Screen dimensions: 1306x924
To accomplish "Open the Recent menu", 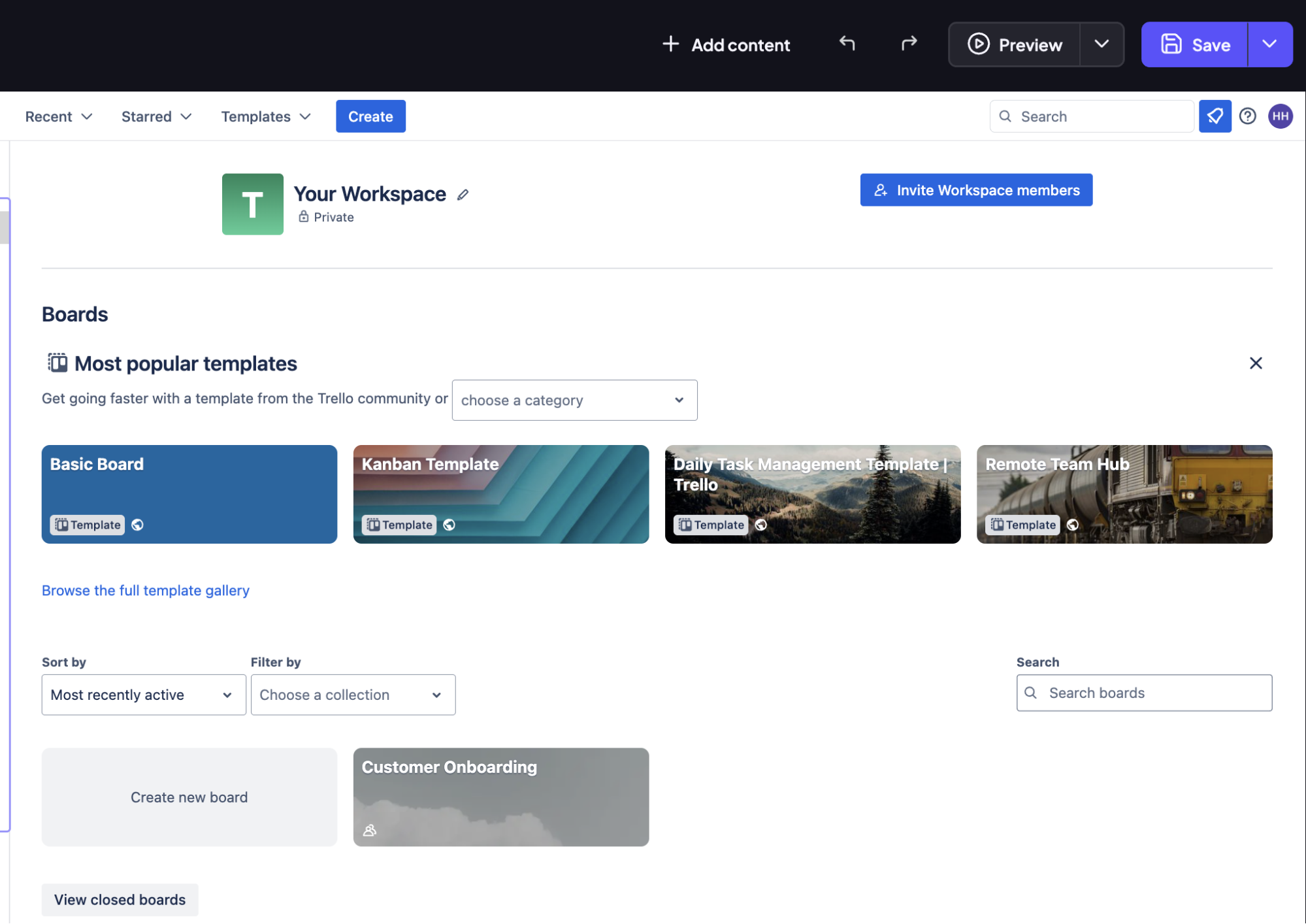I will click(58, 116).
